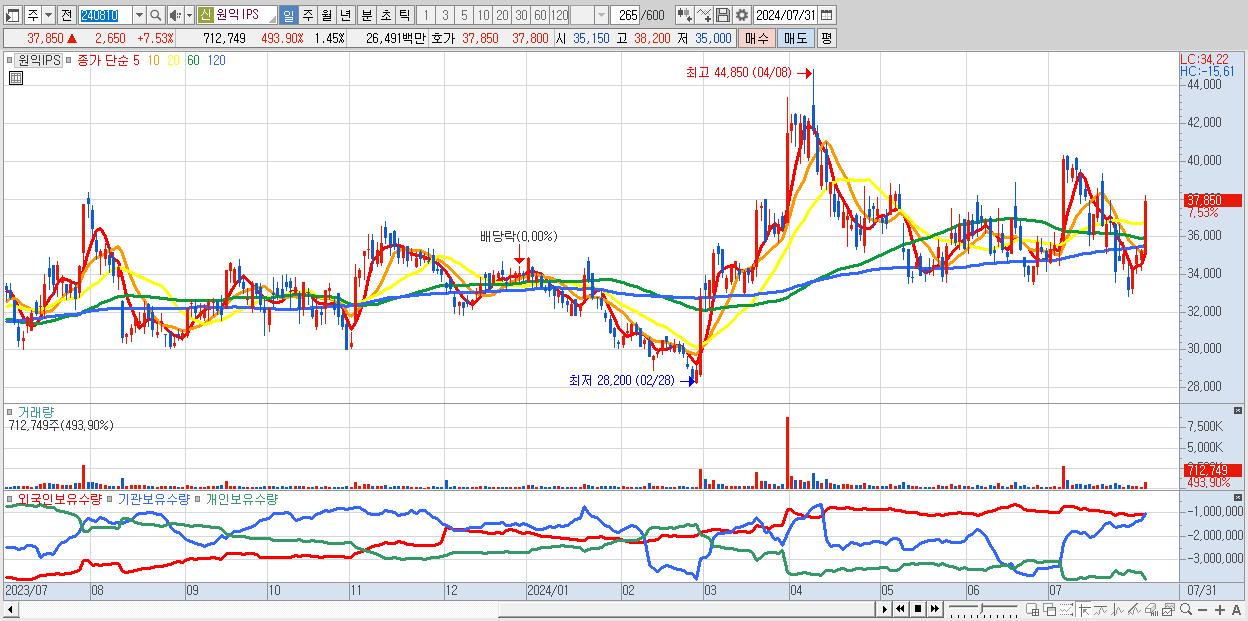Click the 개인보유수량 indicator label
The width and height of the screenshot is (1248, 621).
pyautogui.click(x=241, y=499)
